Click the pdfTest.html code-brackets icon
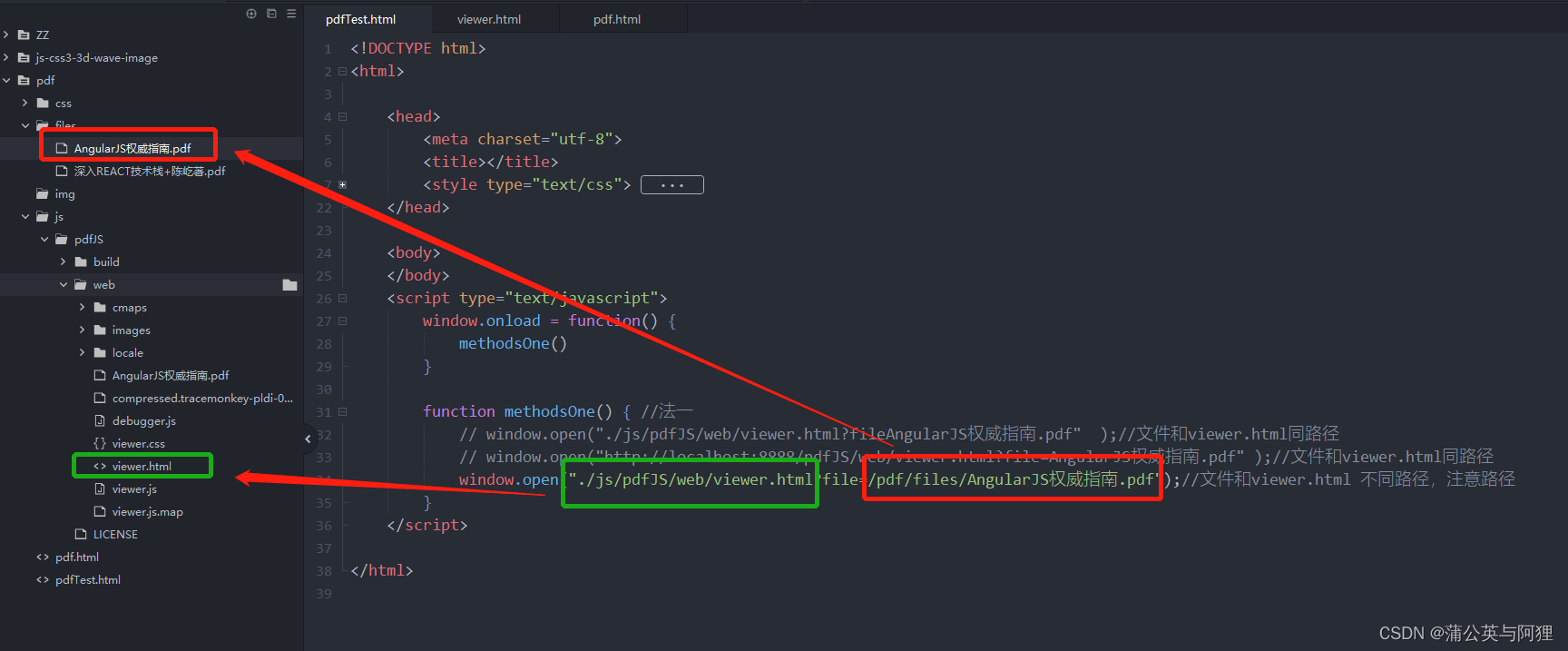The width and height of the screenshot is (1568, 651). point(43,579)
